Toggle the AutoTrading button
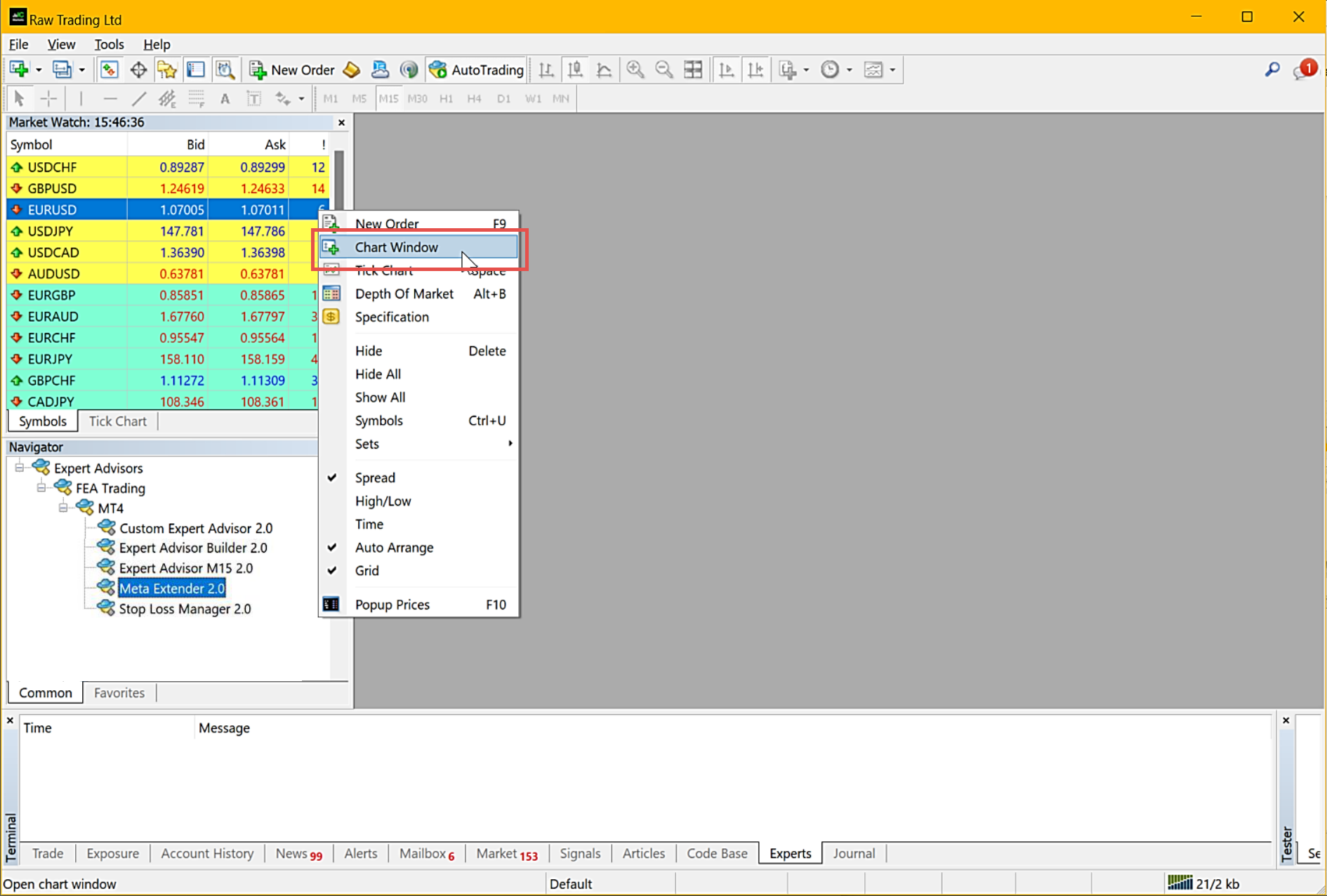The width and height of the screenshot is (1327, 896). 477,70
